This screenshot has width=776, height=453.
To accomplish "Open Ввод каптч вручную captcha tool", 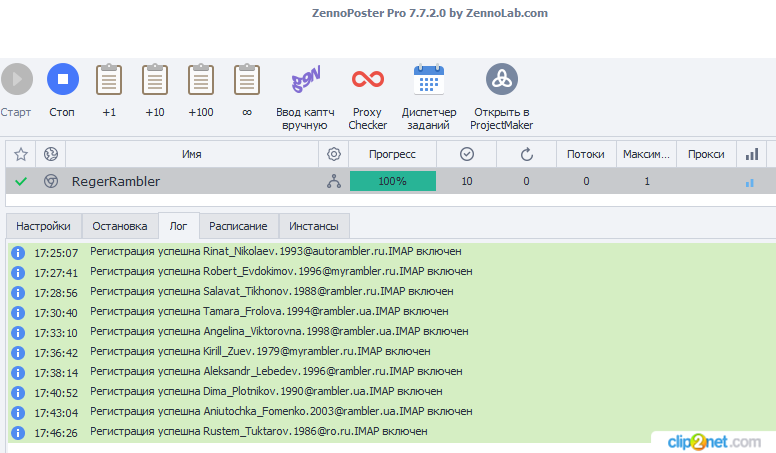I will point(305,79).
